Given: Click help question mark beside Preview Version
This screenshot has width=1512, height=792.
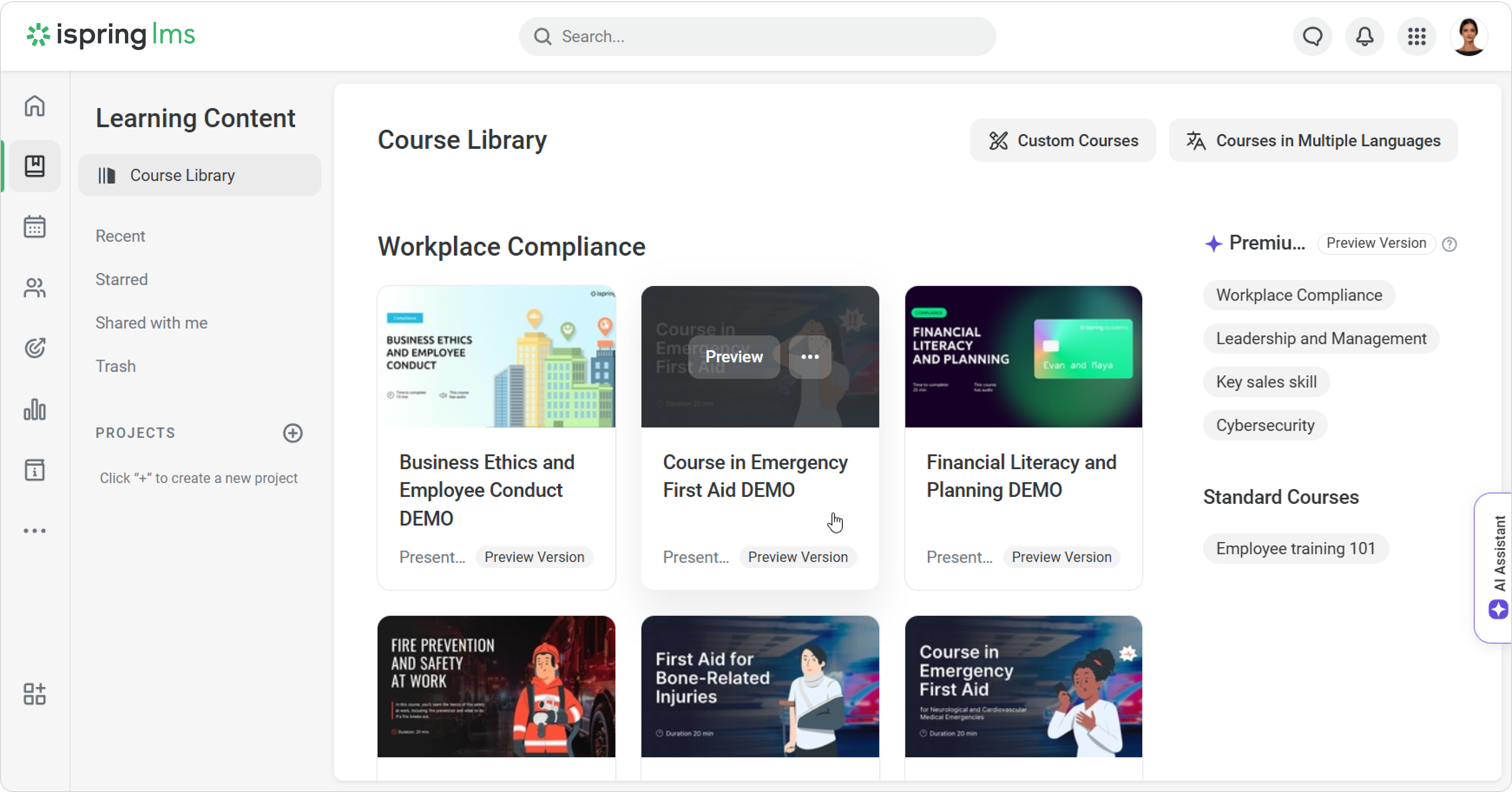Looking at the screenshot, I should 1449,243.
